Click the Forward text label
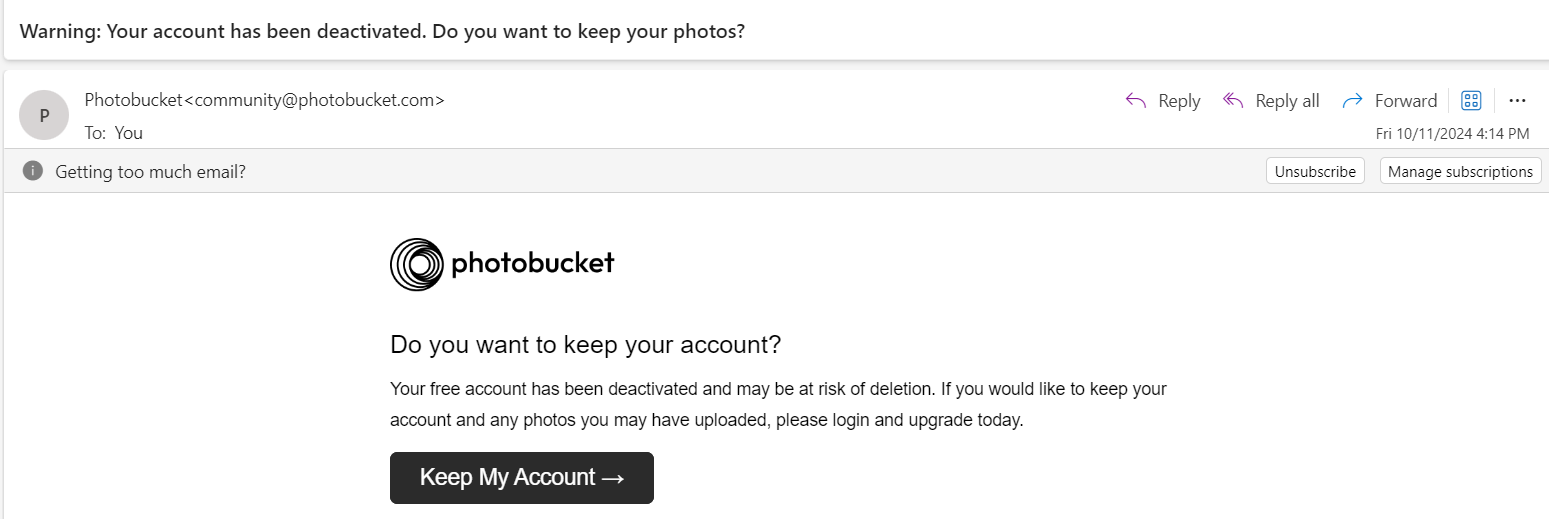This screenshot has width=1549, height=519. click(1406, 101)
